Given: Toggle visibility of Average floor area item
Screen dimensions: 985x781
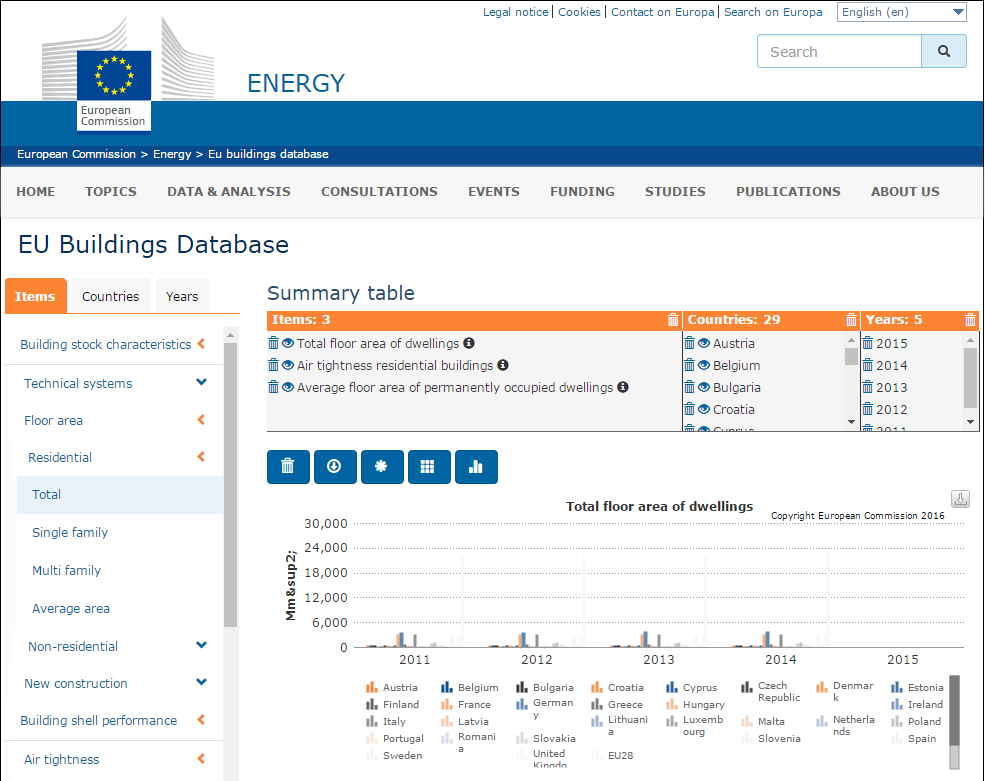Looking at the screenshot, I should coord(288,387).
